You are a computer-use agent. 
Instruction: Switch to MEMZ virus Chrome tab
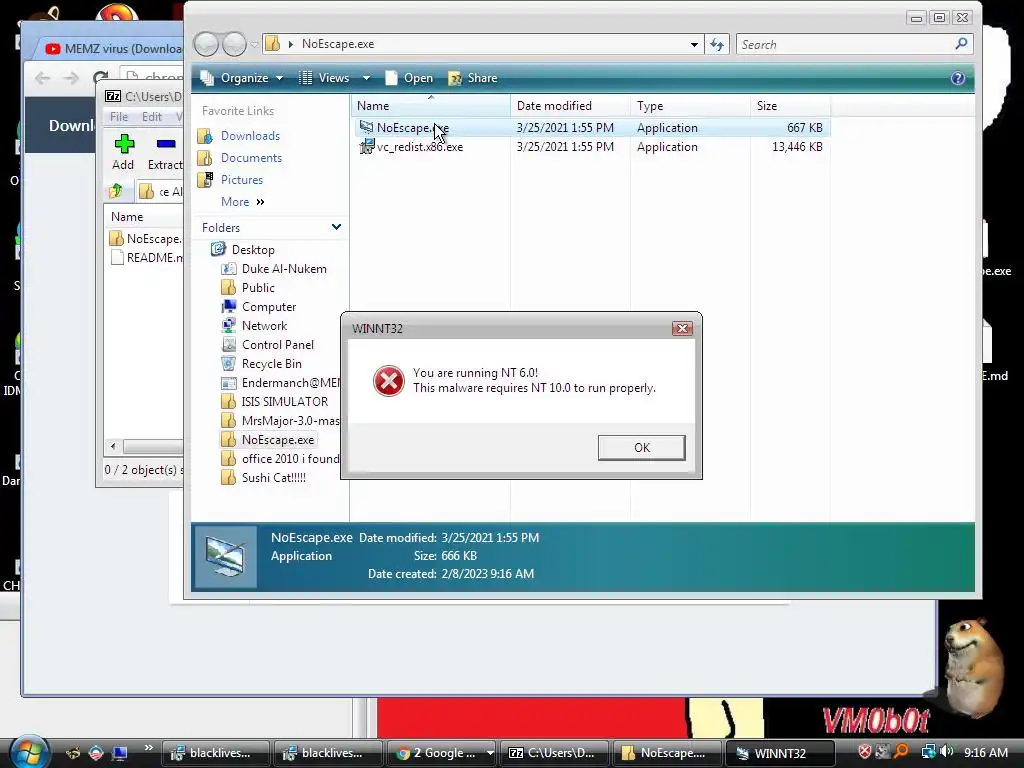[x=114, y=48]
